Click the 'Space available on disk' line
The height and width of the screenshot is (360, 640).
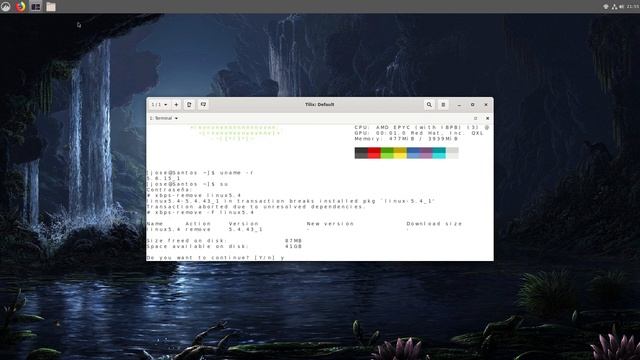[x=224, y=247]
